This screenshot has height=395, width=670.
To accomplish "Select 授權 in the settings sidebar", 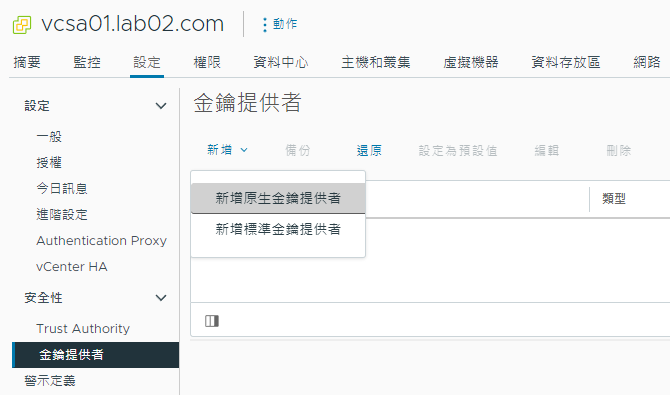I will (49, 162).
